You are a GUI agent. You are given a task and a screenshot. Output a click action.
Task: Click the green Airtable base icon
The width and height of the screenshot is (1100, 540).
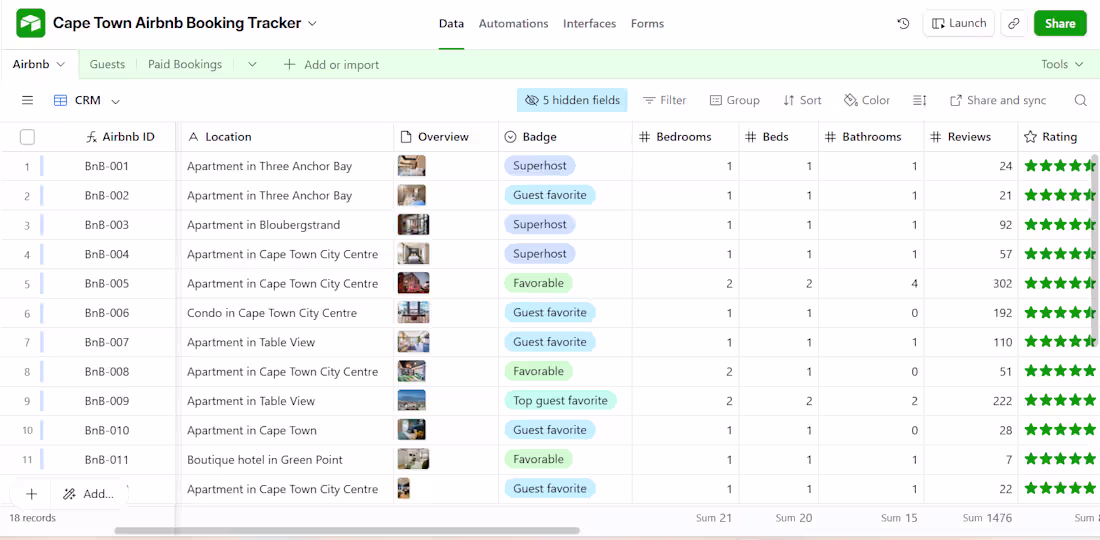click(31, 23)
